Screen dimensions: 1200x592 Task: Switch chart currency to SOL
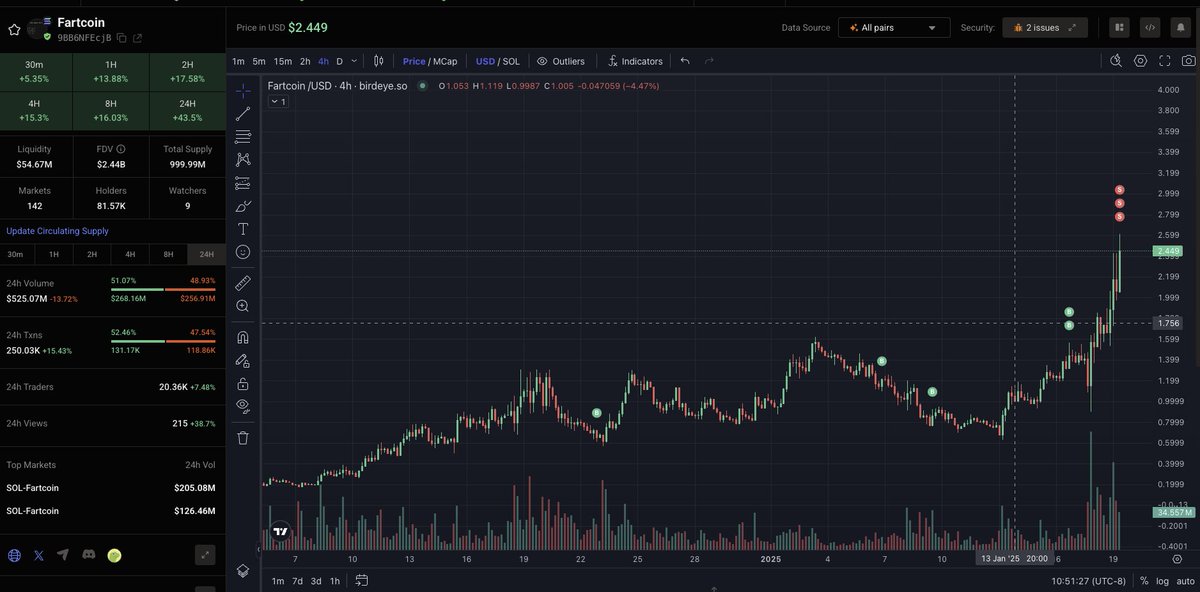[510, 61]
